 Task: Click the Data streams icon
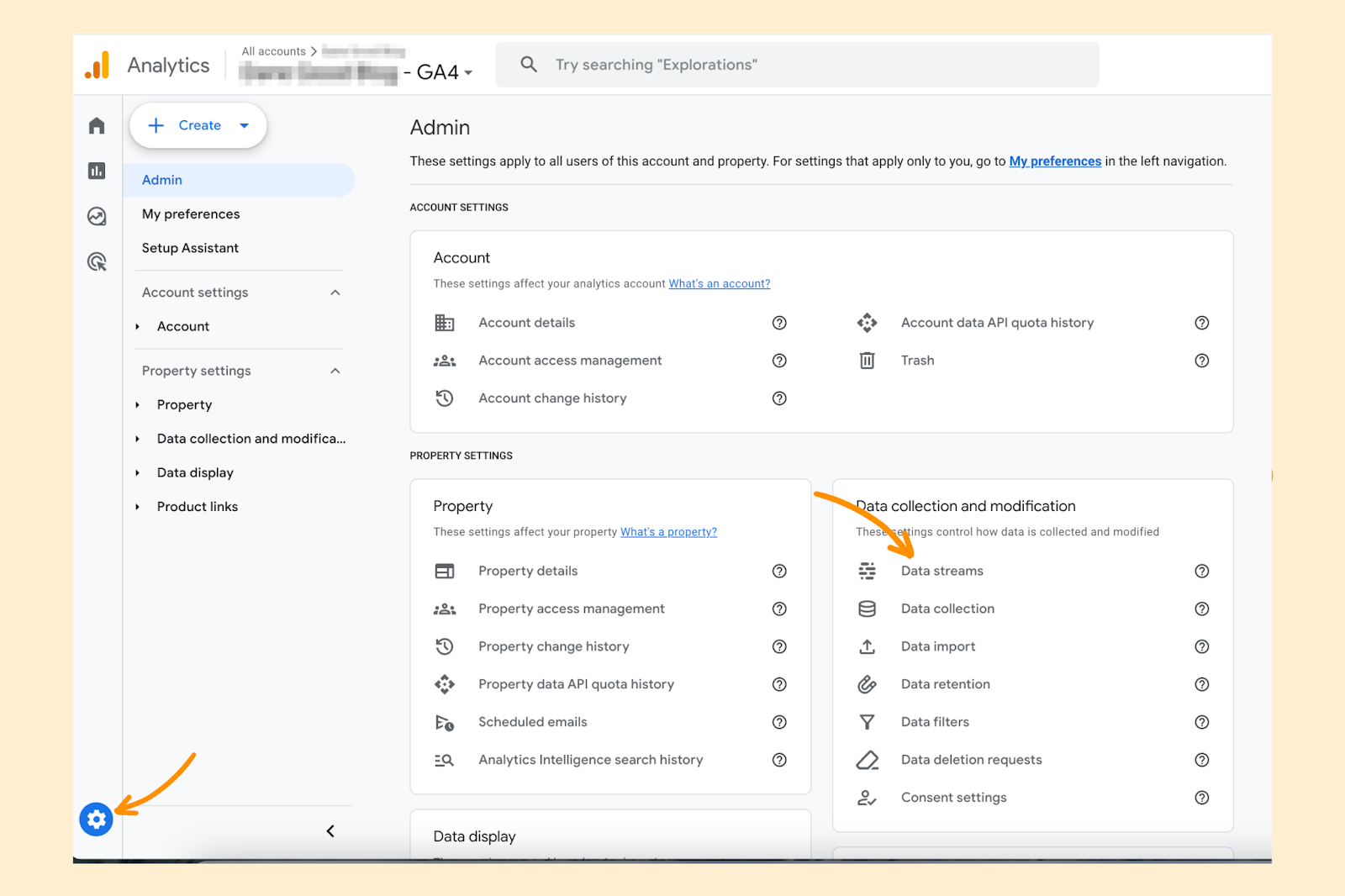pos(867,571)
